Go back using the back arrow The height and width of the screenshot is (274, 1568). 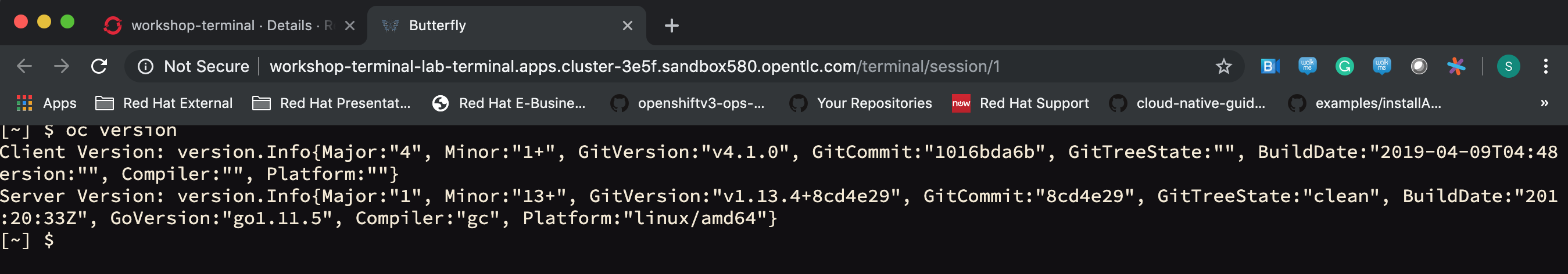pos(24,66)
